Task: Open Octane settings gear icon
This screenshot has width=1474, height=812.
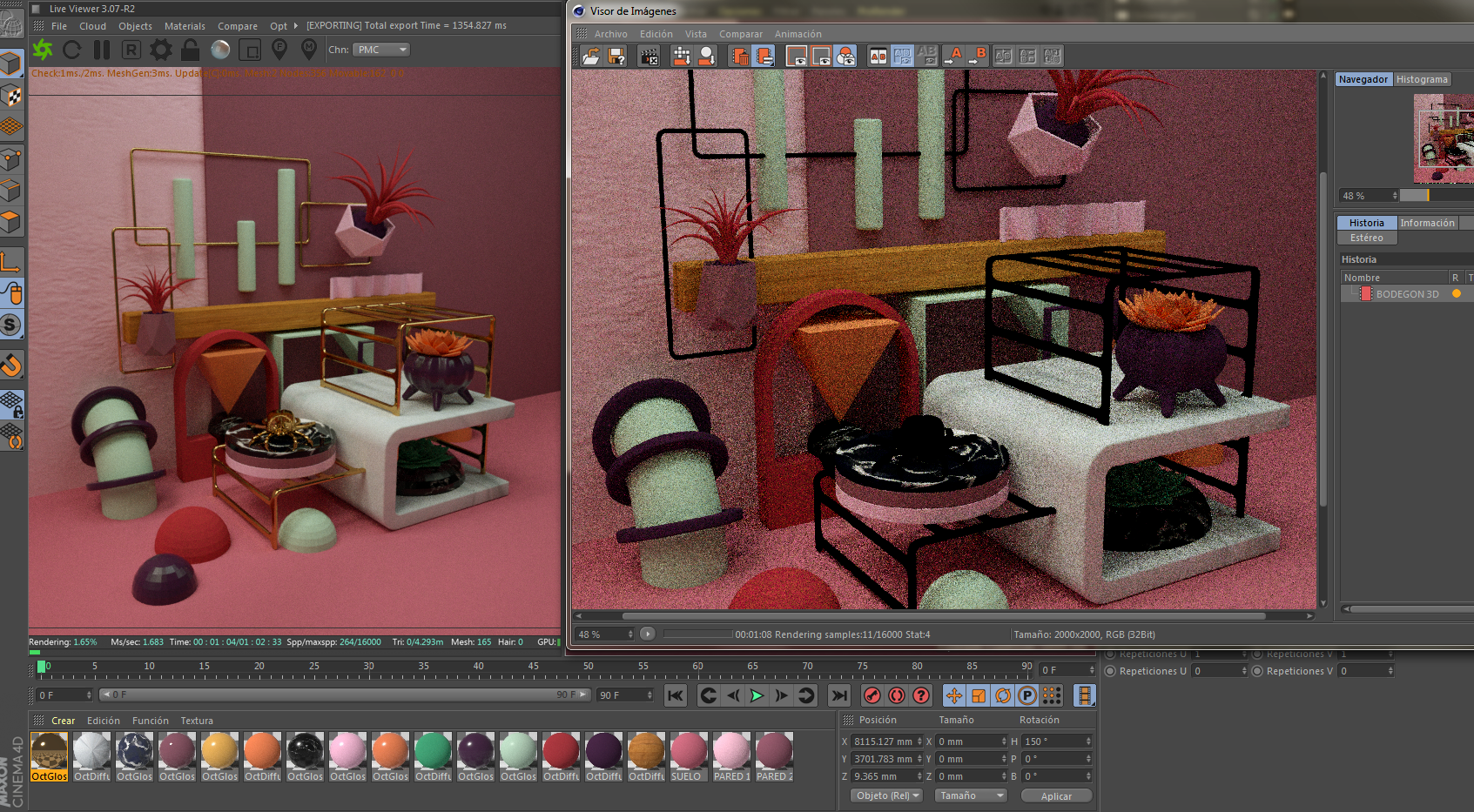Action: click(161, 50)
